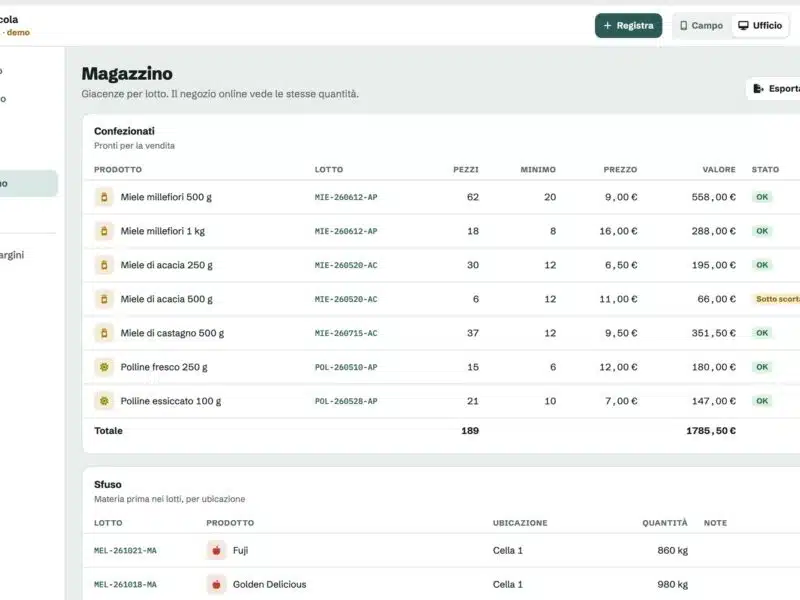Select the Miele di castagno 500 g product name
Image resolution: width=800 pixels, height=600 pixels.
coord(172,333)
